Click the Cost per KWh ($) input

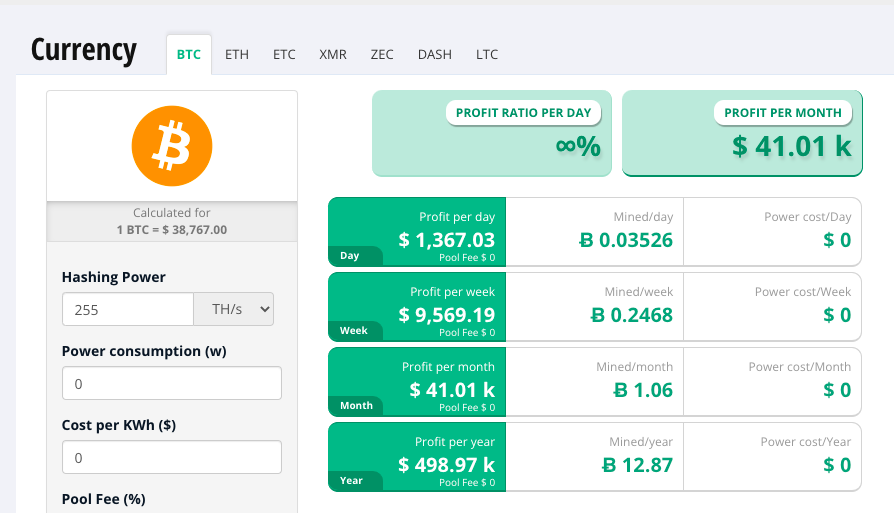pos(172,457)
